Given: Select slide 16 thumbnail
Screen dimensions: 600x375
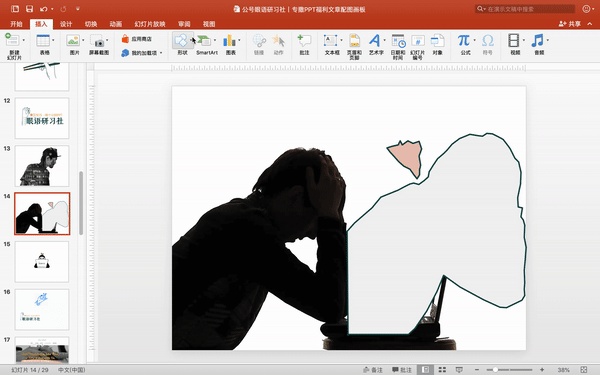Looking at the screenshot, I should click(42, 310).
